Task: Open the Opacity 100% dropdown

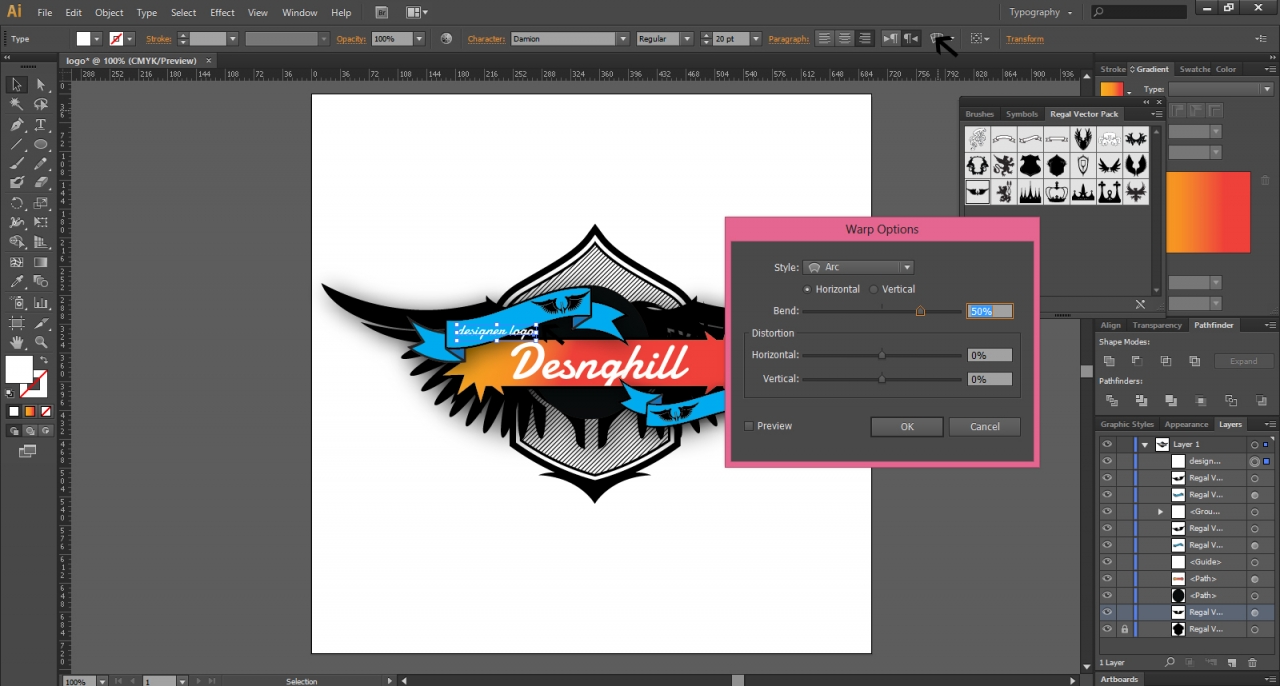Action: 419,39
